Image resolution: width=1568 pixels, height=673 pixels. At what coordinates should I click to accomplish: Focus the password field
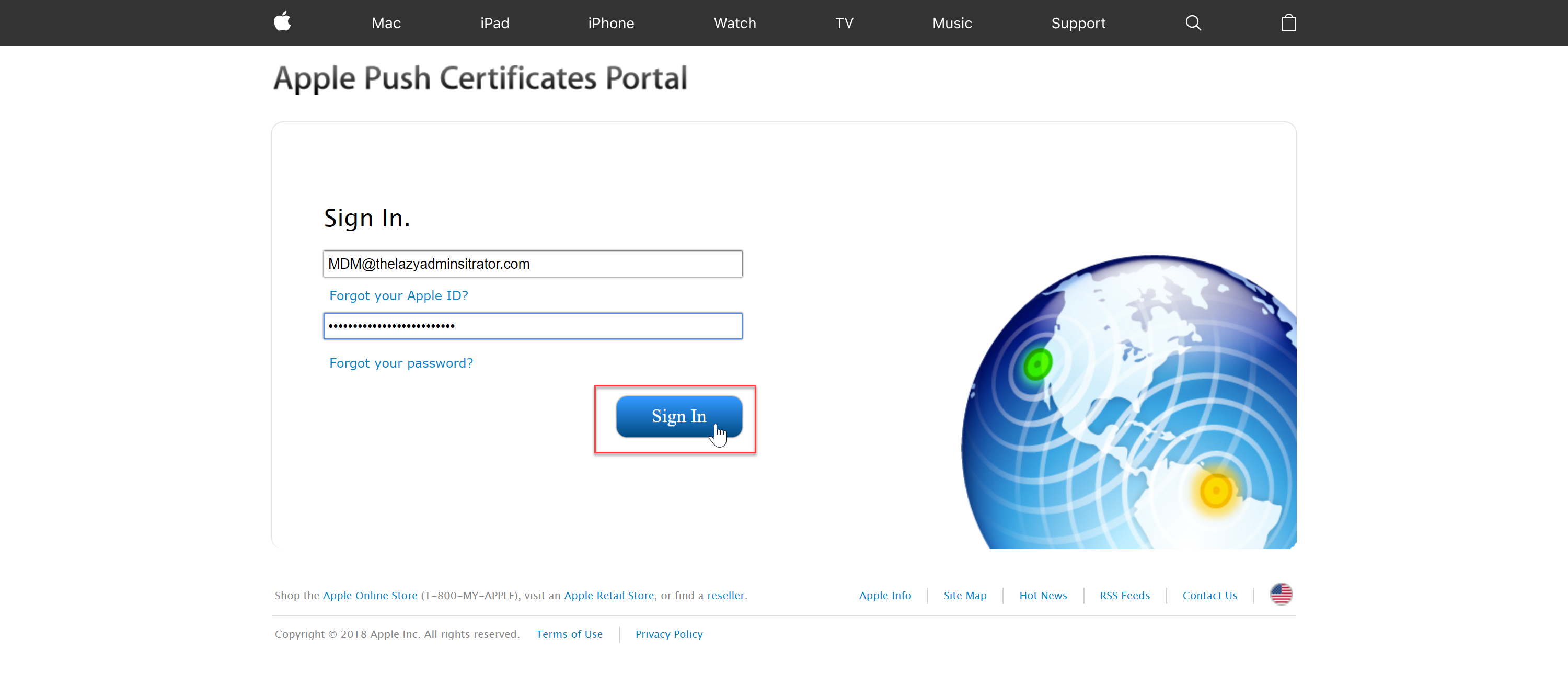(533, 326)
